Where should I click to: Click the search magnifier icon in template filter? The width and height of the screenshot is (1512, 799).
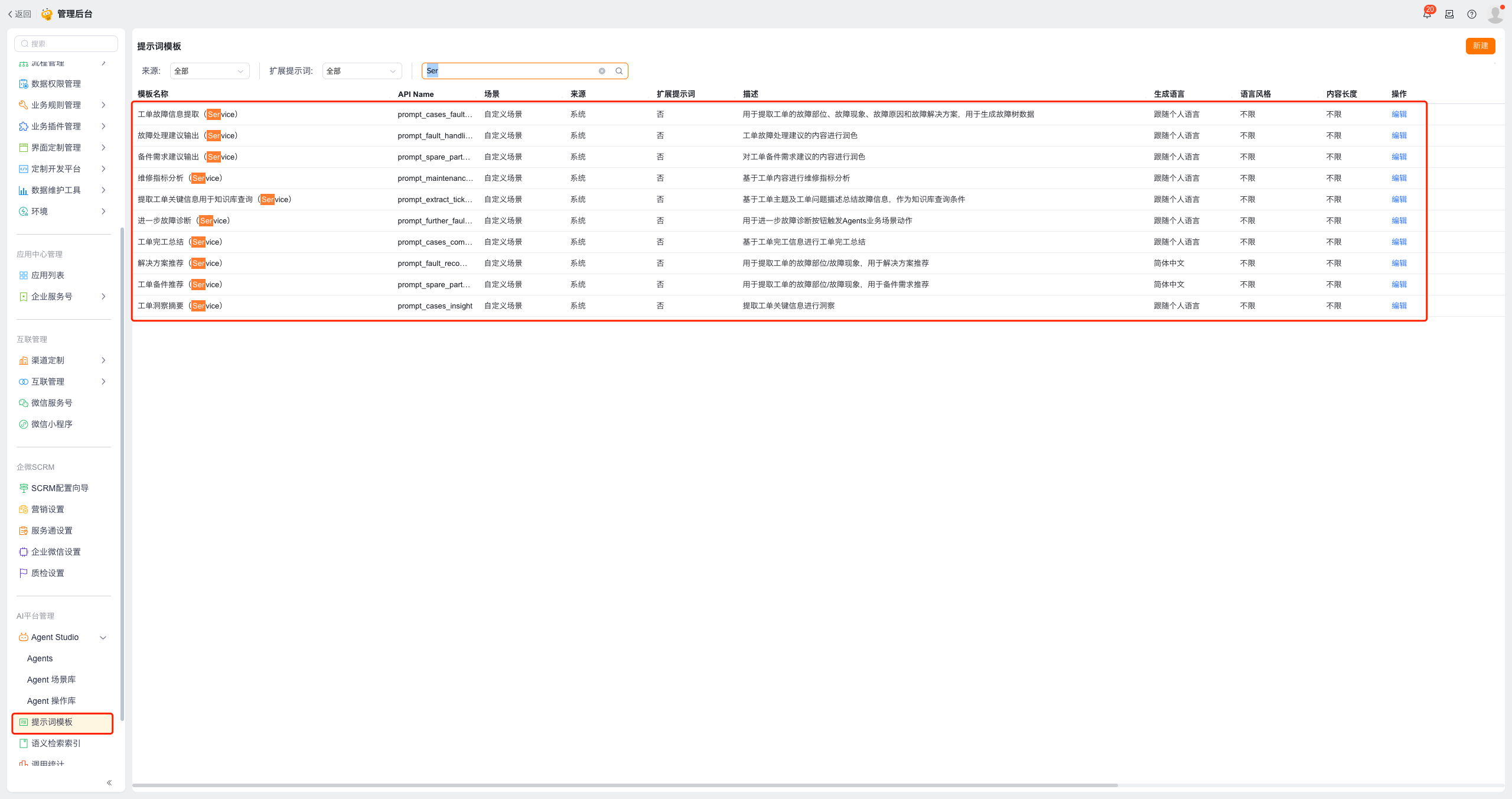[619, 71]
